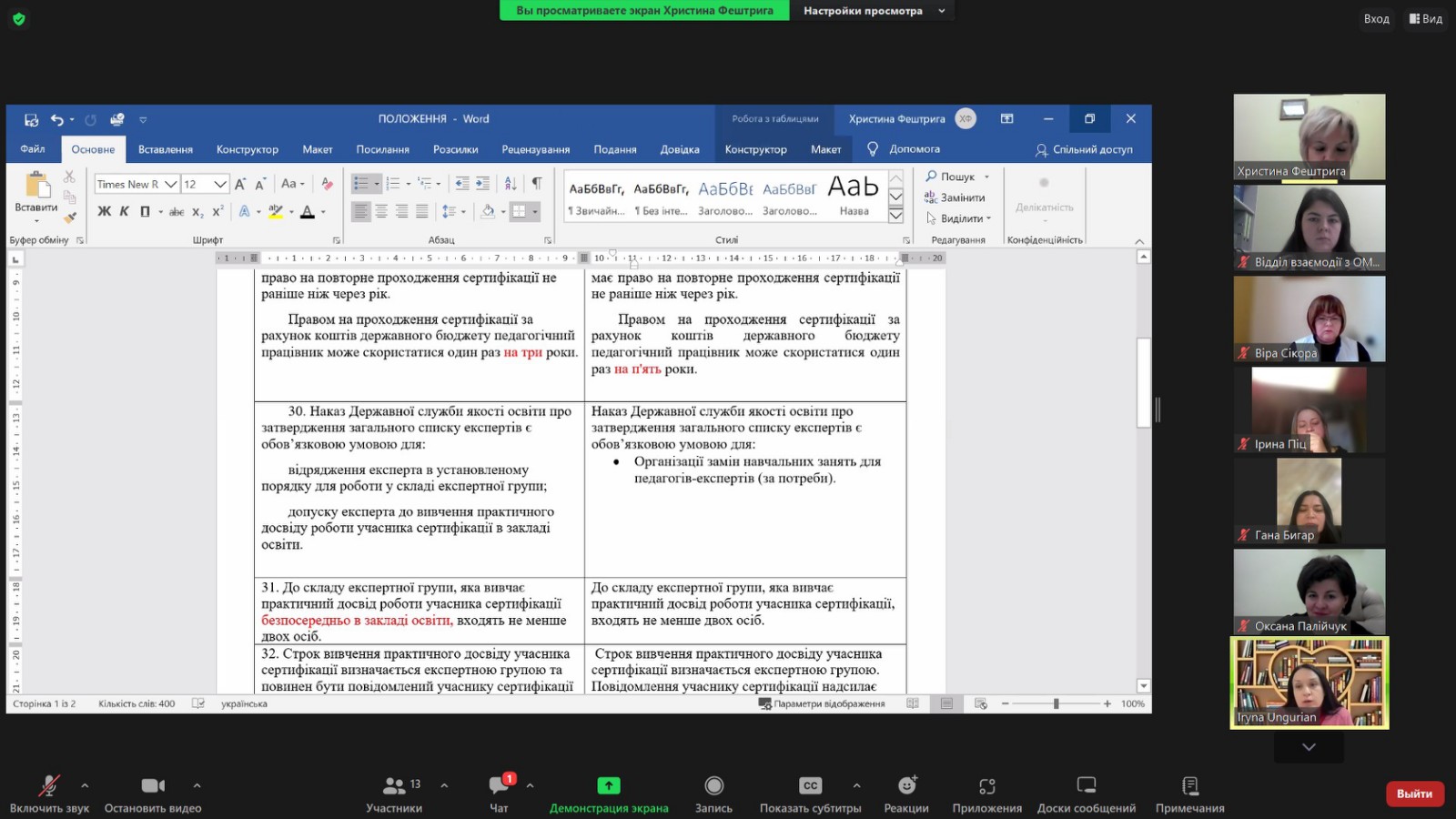
Task: Open bullet list style dropdown arrow
Action: [x=377, y=184]
